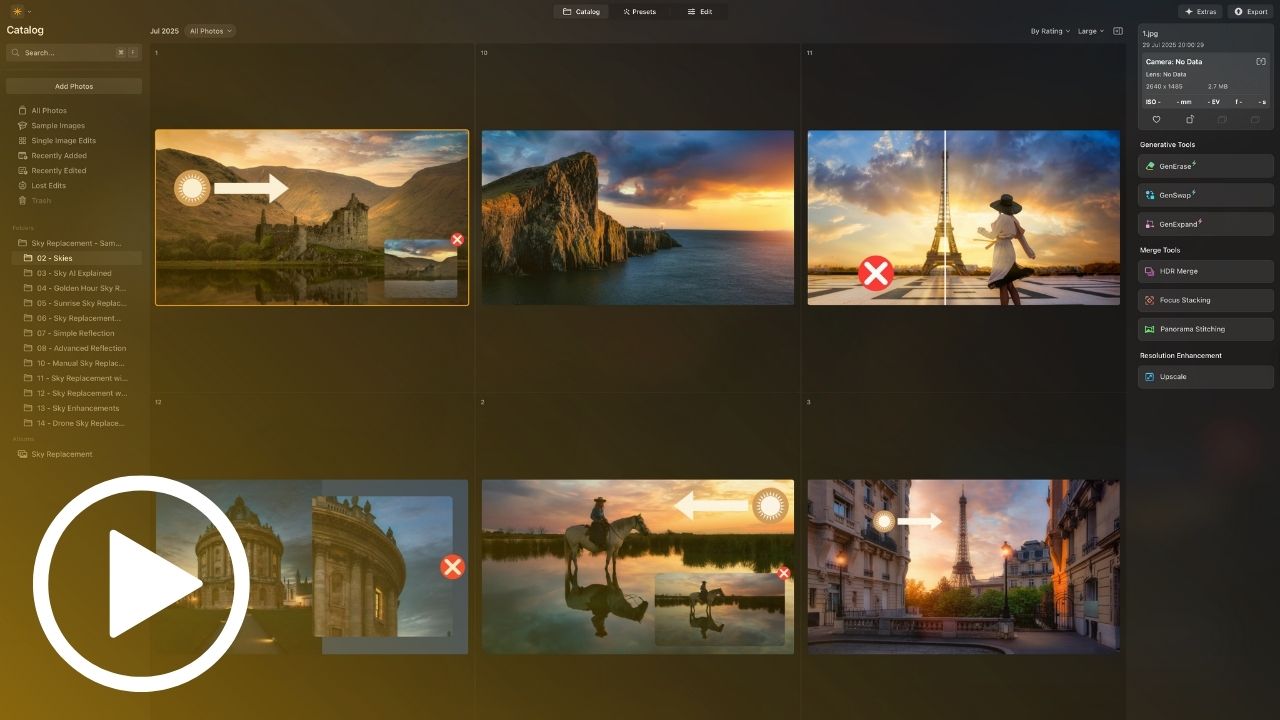Open the By Rating sort dropdown
The image size is (1280, 720).
[x=1050, y=31]
